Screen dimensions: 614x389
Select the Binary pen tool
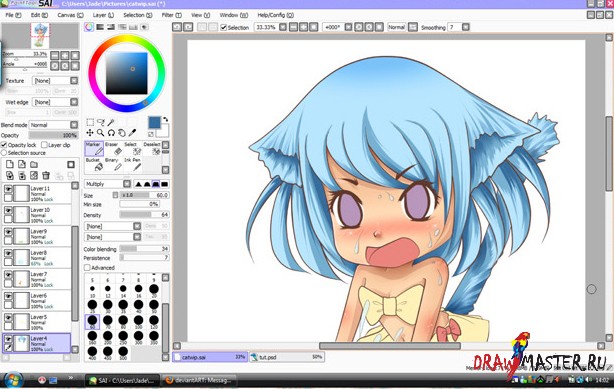(113, 165)
